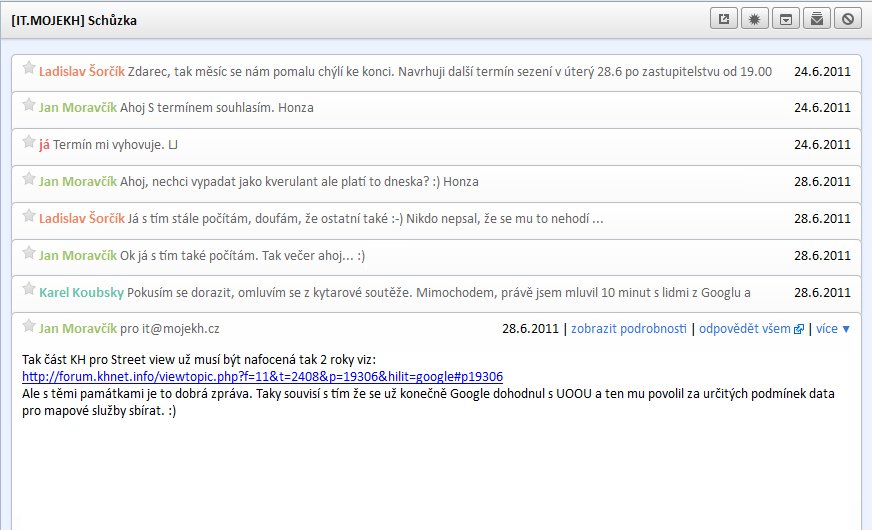Star the message mentioning 'kverulant'
The width and height of the screenshot is (872, 530).
28,179
